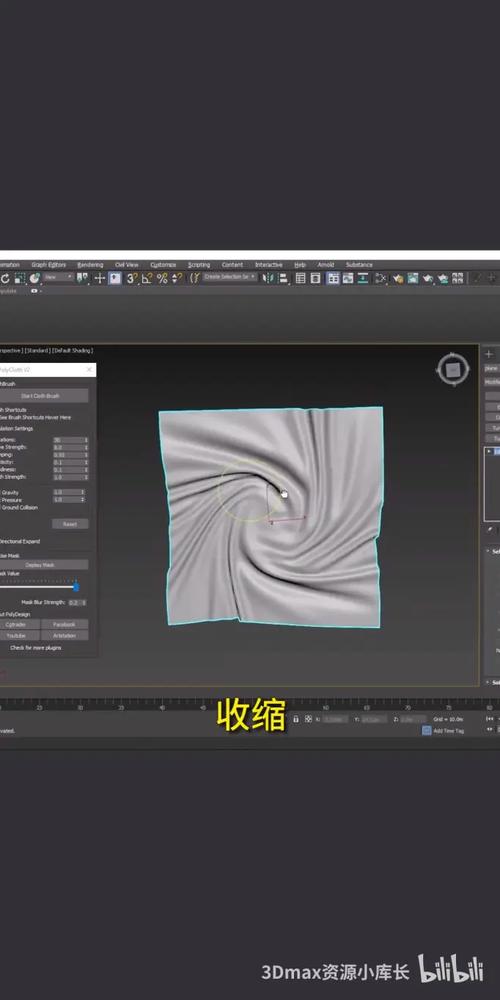
Task: Open the Help menu
Action: coord(300,265)
